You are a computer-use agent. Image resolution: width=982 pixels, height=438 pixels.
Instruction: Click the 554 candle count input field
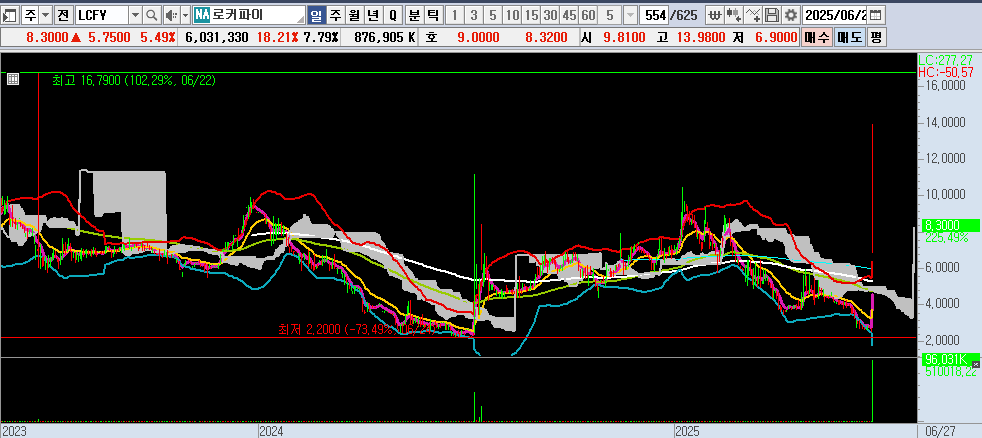click(654, 14)
